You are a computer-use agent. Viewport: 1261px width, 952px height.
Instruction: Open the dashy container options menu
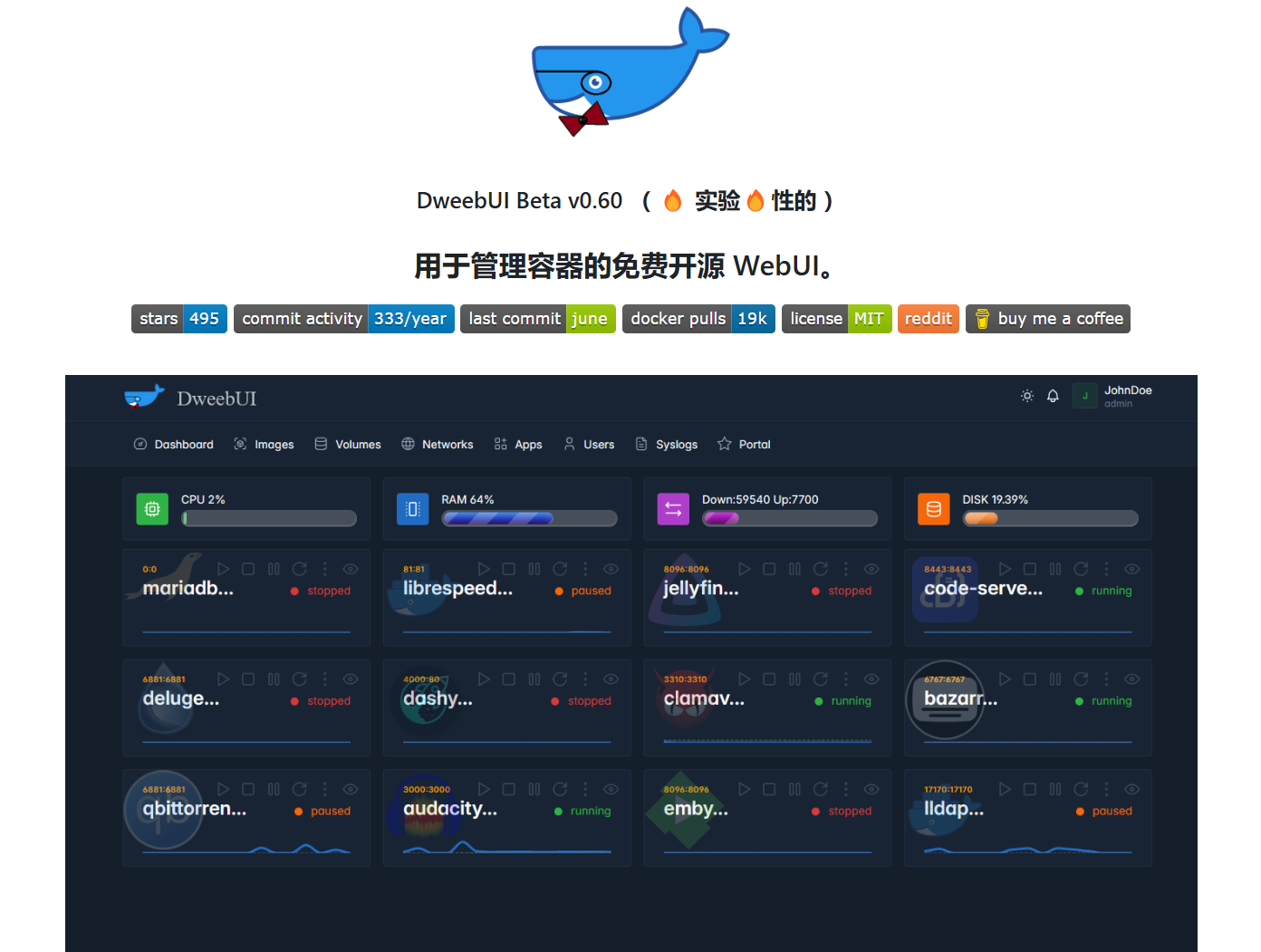tap(585, 679)
